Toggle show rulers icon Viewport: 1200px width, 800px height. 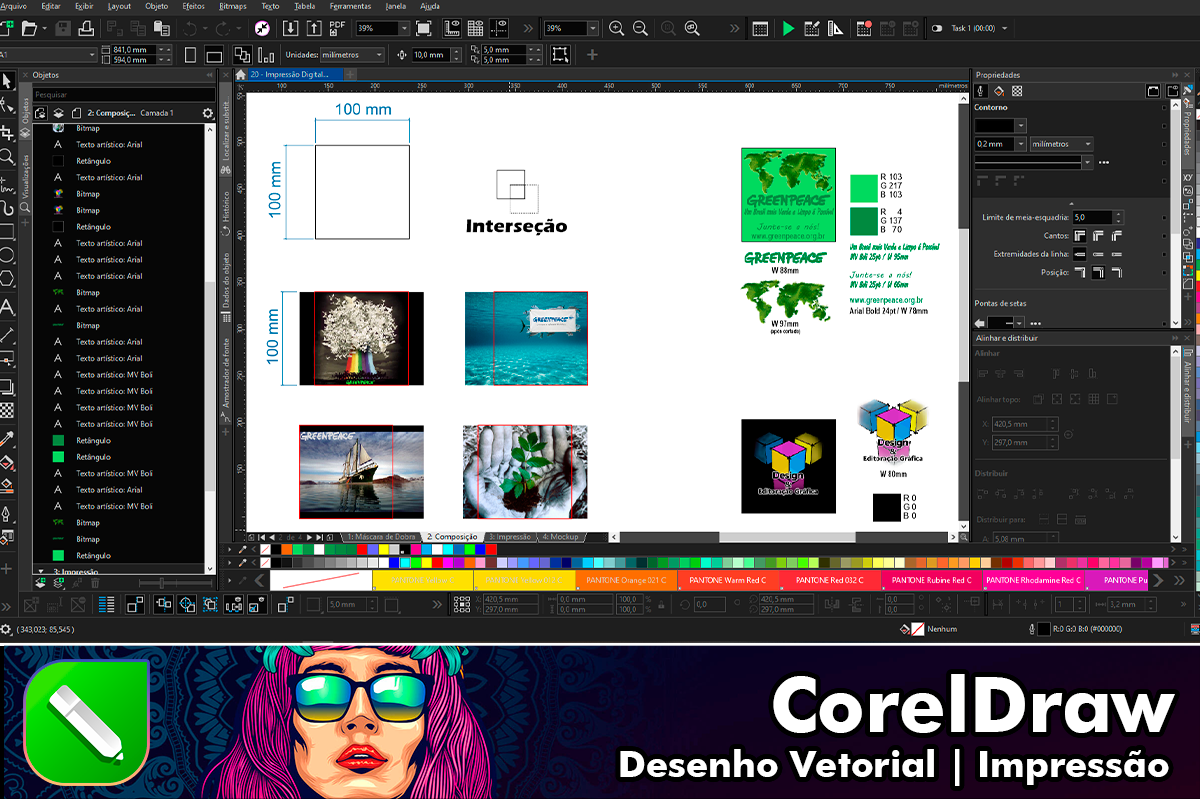click(452, 28)
